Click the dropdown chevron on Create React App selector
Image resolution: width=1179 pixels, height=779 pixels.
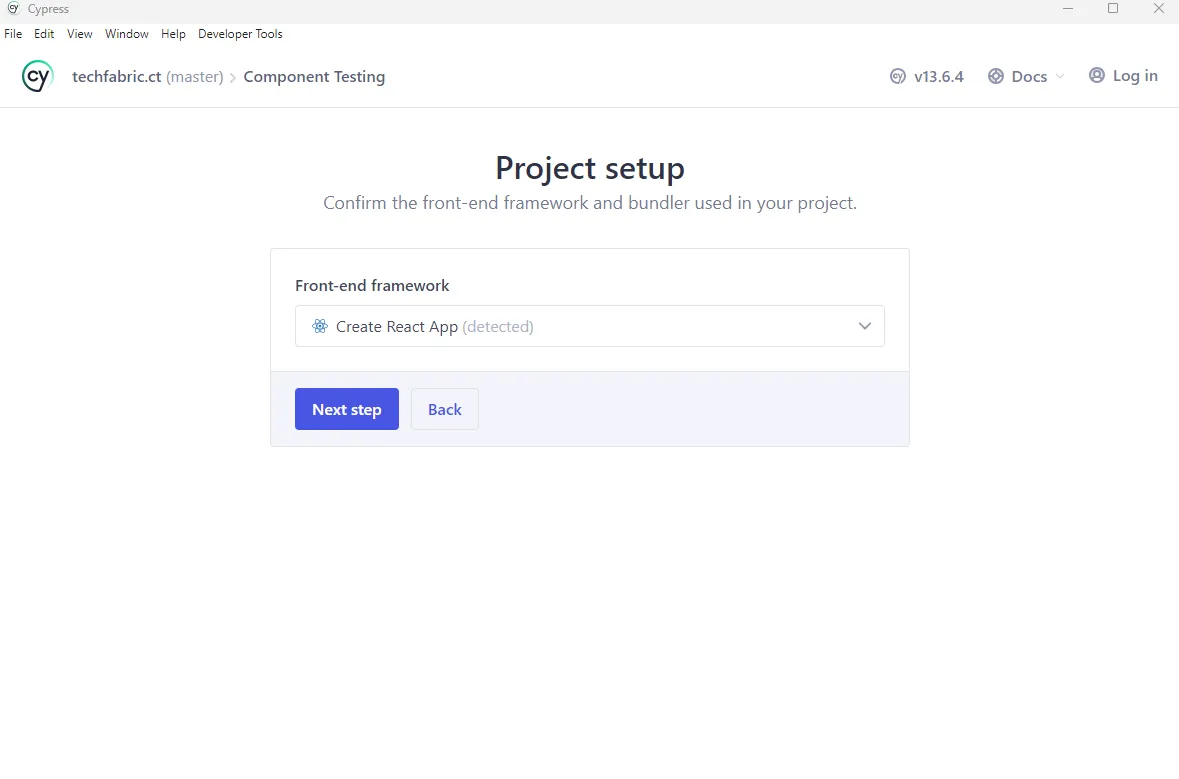864,326
